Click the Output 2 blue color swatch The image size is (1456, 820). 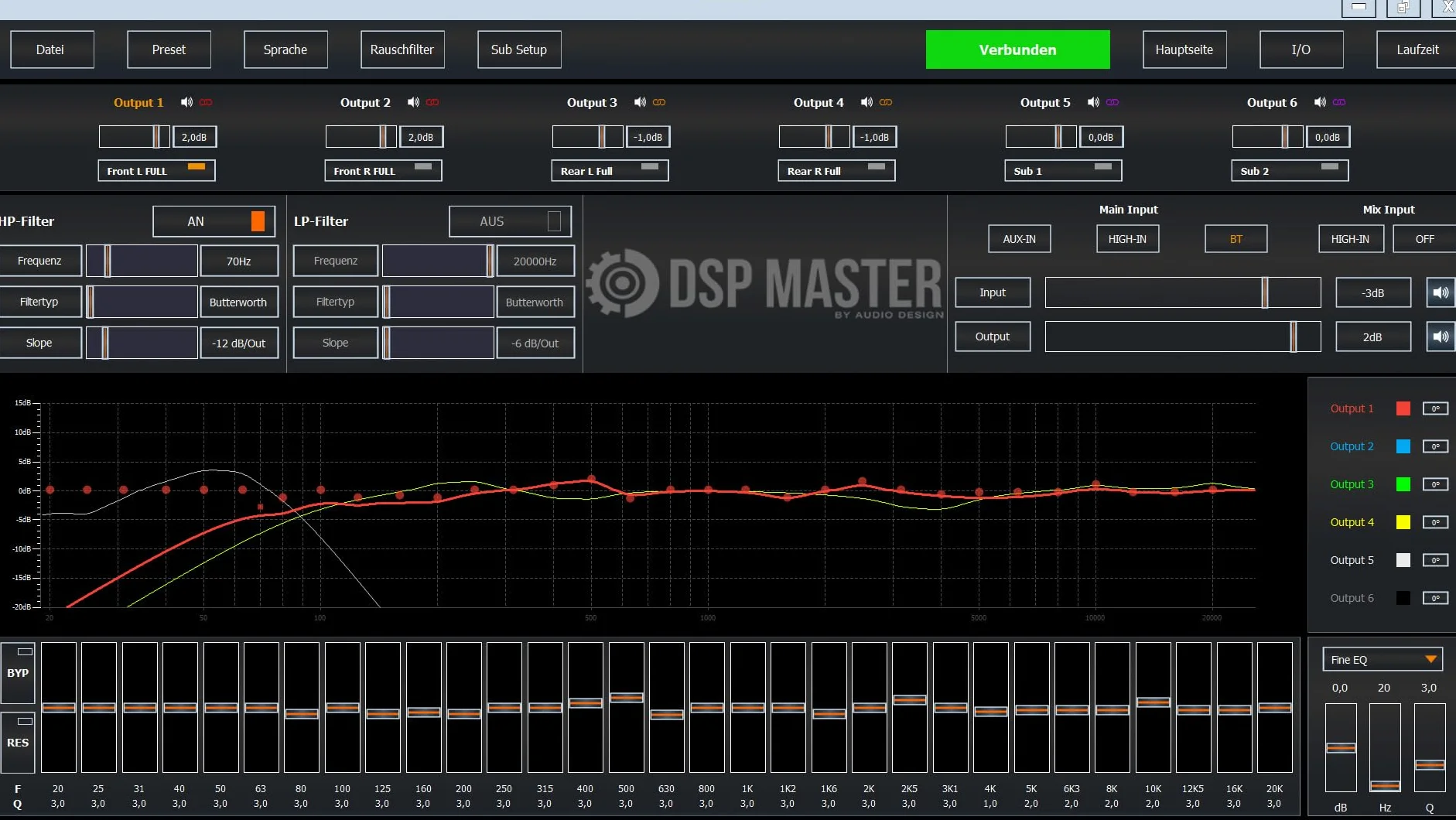tap(1403, 446)
